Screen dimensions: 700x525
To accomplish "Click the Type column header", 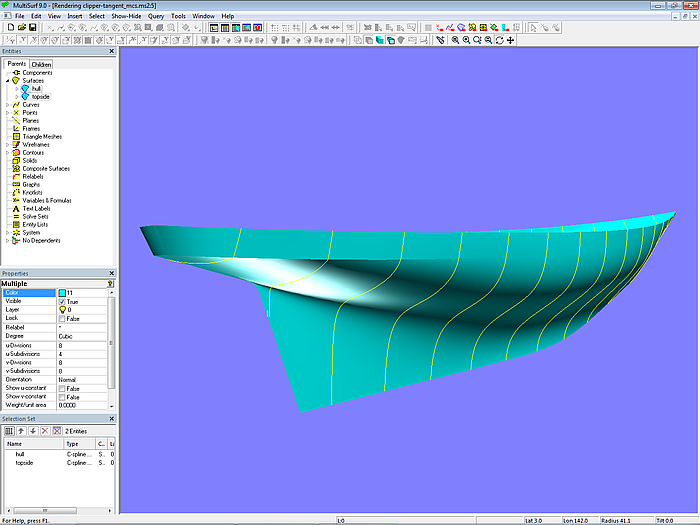I will 72,443.
